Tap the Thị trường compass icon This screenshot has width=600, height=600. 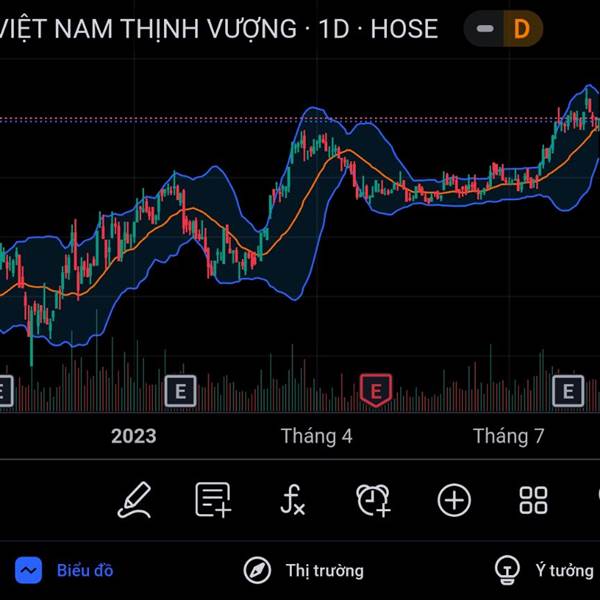point(257,570)
